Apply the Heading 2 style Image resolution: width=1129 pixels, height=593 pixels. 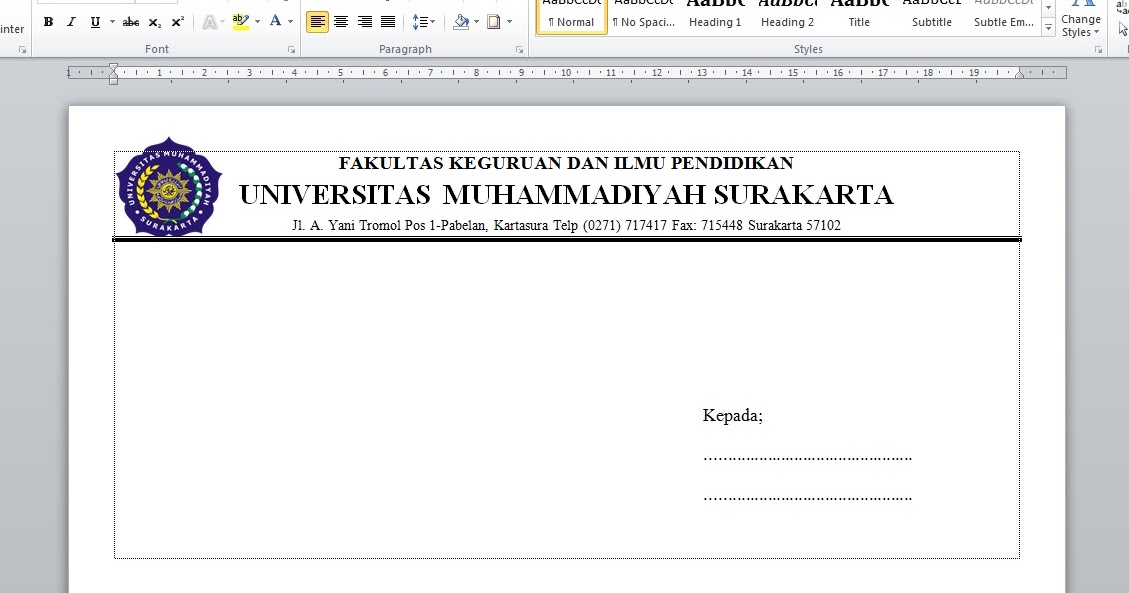(787, 16)
